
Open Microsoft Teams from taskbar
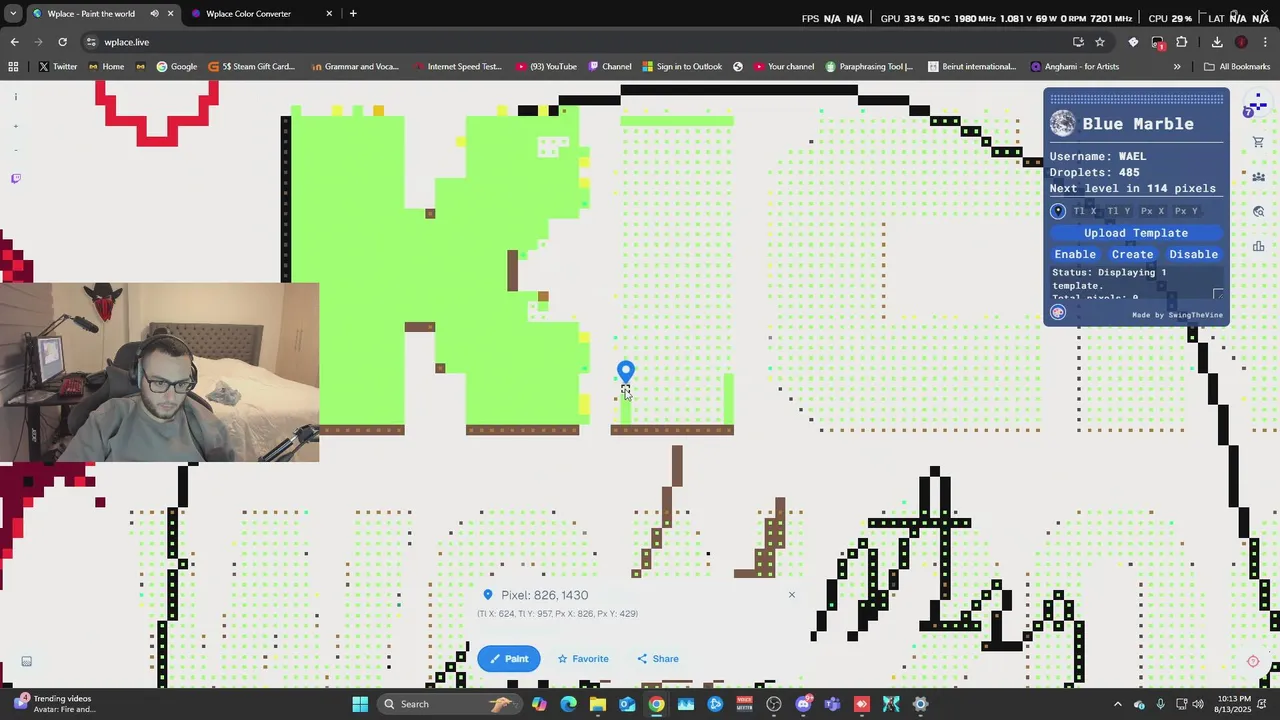[x=832, y=704]
